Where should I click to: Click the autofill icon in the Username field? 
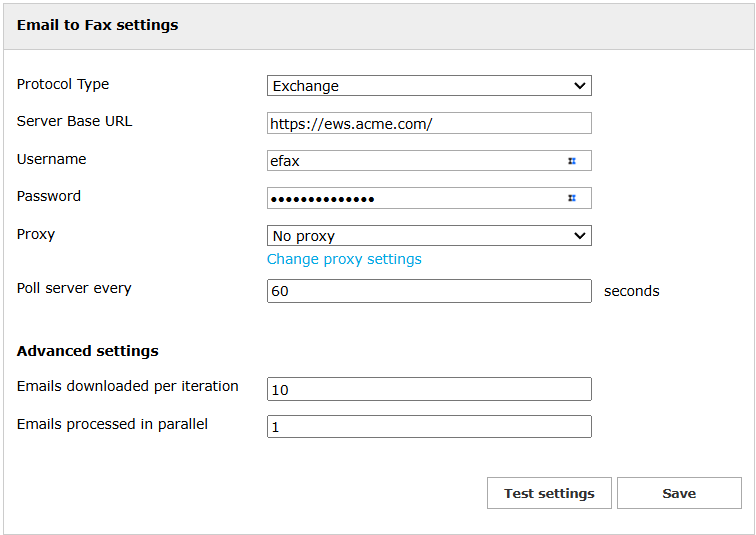click(572, 160)
